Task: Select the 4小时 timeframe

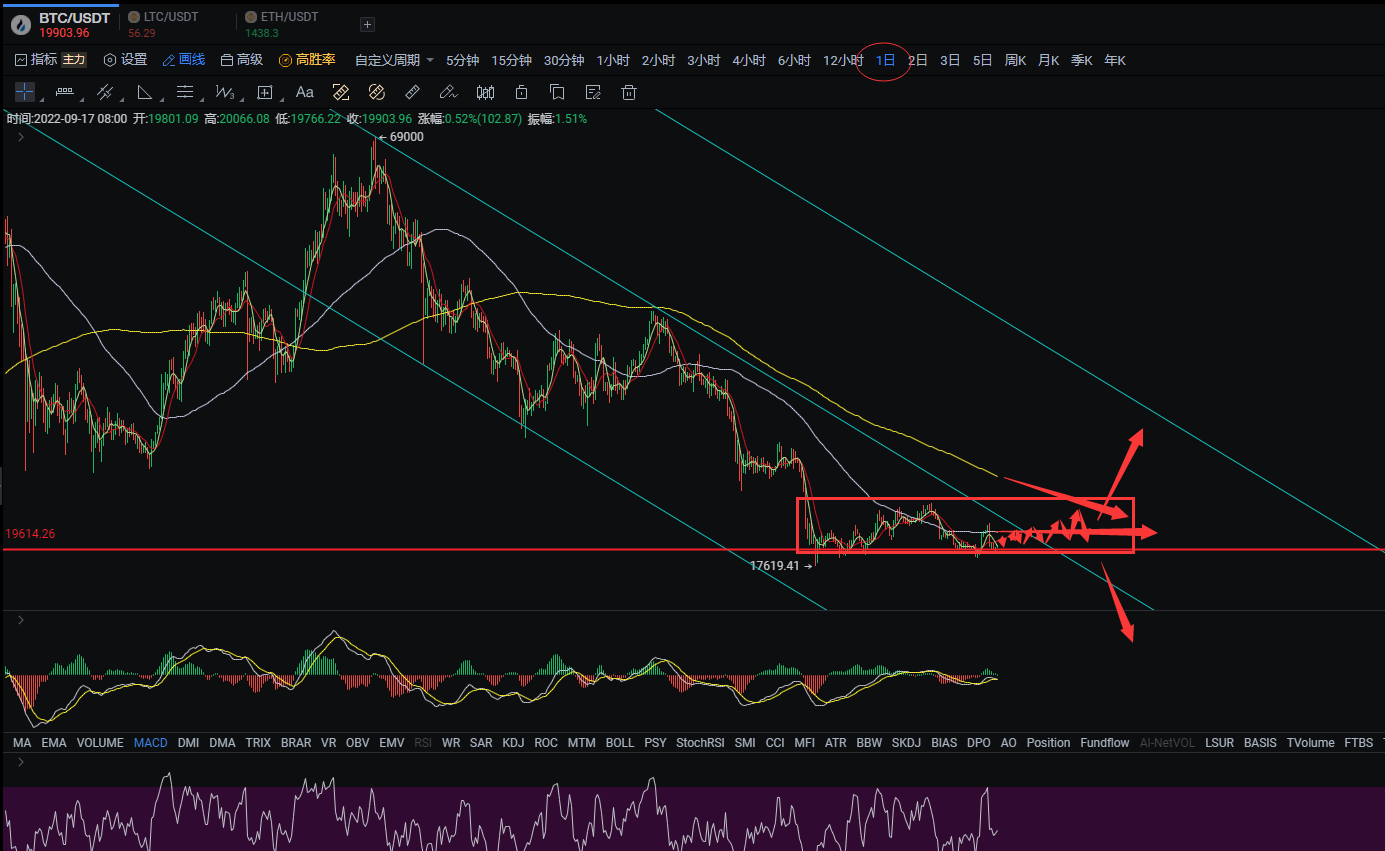Action: 749,60
